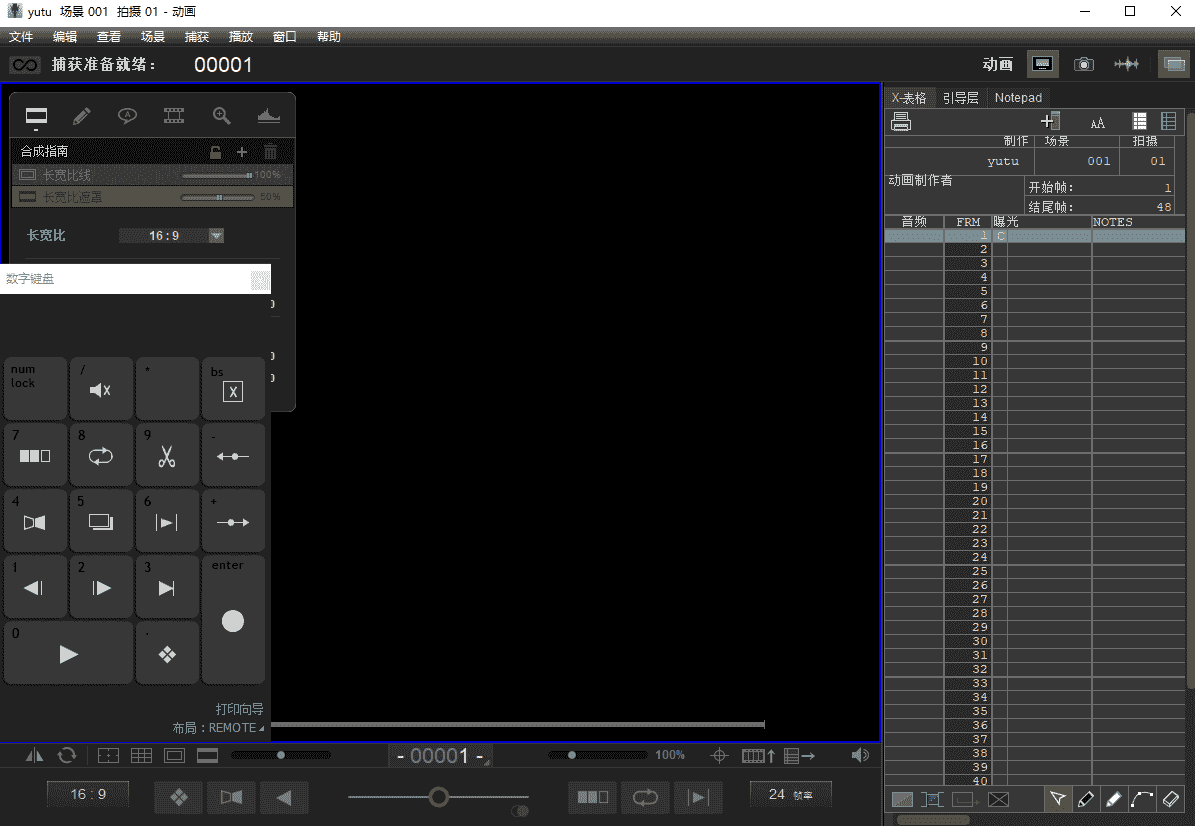Image resolution: width=1195 pixels, height=826 pixels.
Task: Open the 捕获 menu
Action: [x=196, y=36]
